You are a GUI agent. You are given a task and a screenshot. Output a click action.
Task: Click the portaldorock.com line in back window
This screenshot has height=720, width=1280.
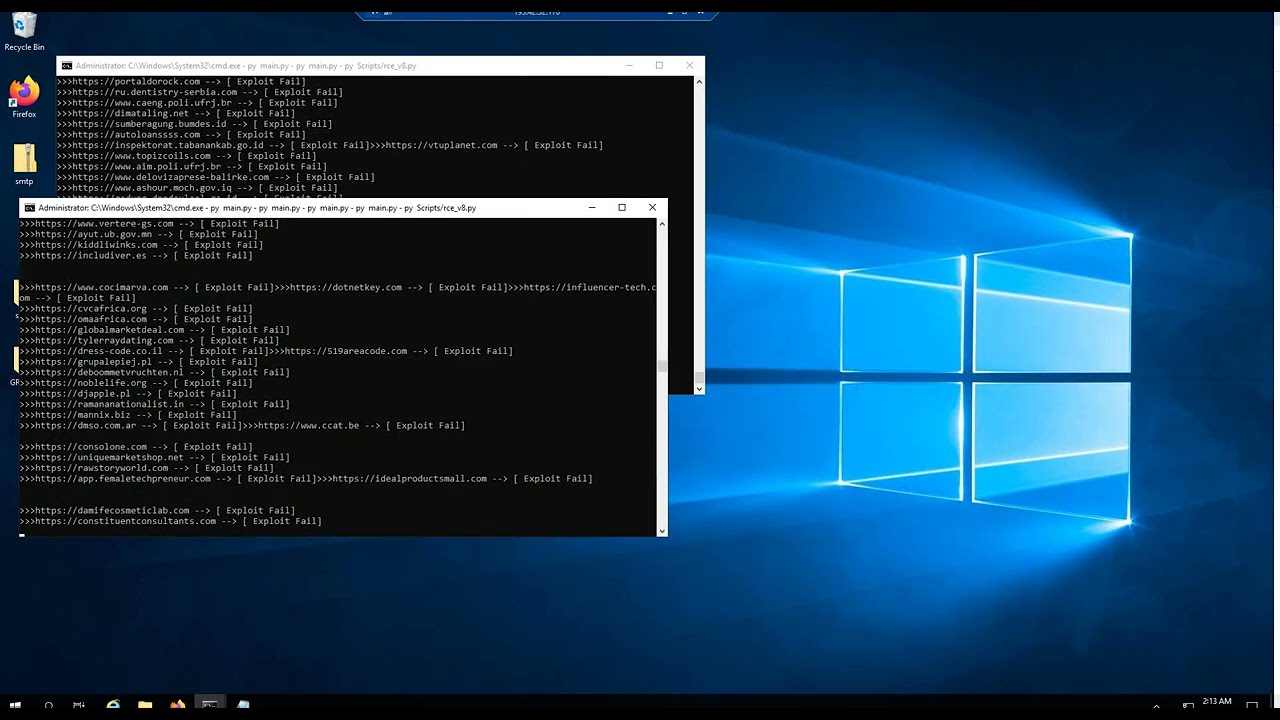[181, 82]
